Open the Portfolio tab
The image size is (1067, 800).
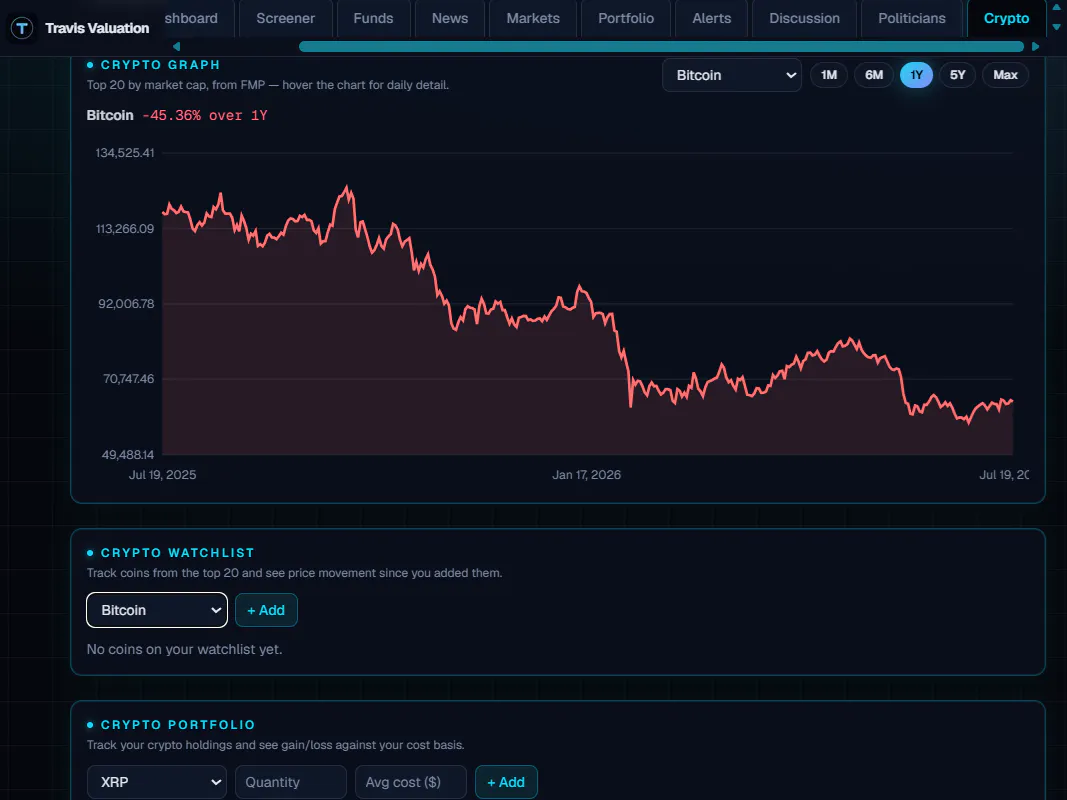pos(626,18)
